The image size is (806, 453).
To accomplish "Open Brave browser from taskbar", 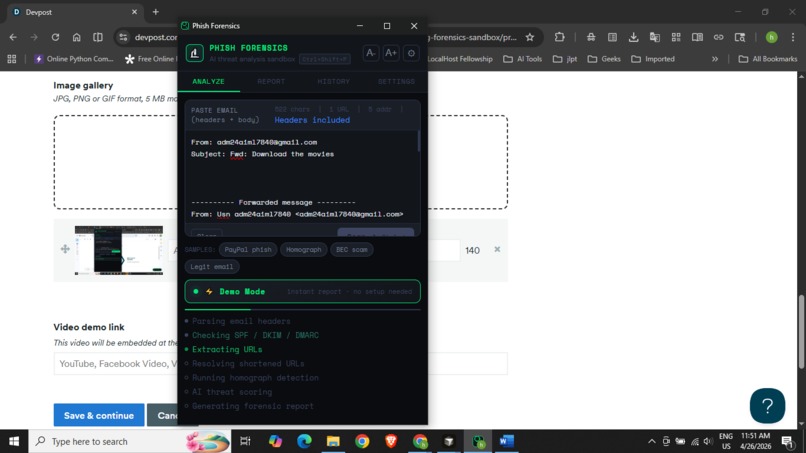I will pyautogui.click(x=391, y=441).
